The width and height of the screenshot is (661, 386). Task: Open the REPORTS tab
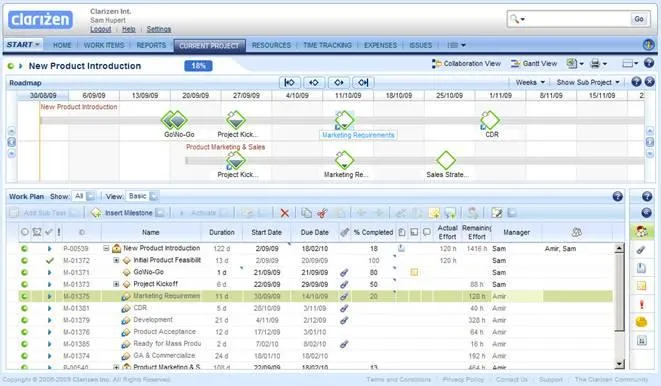(x=151, y=45)
